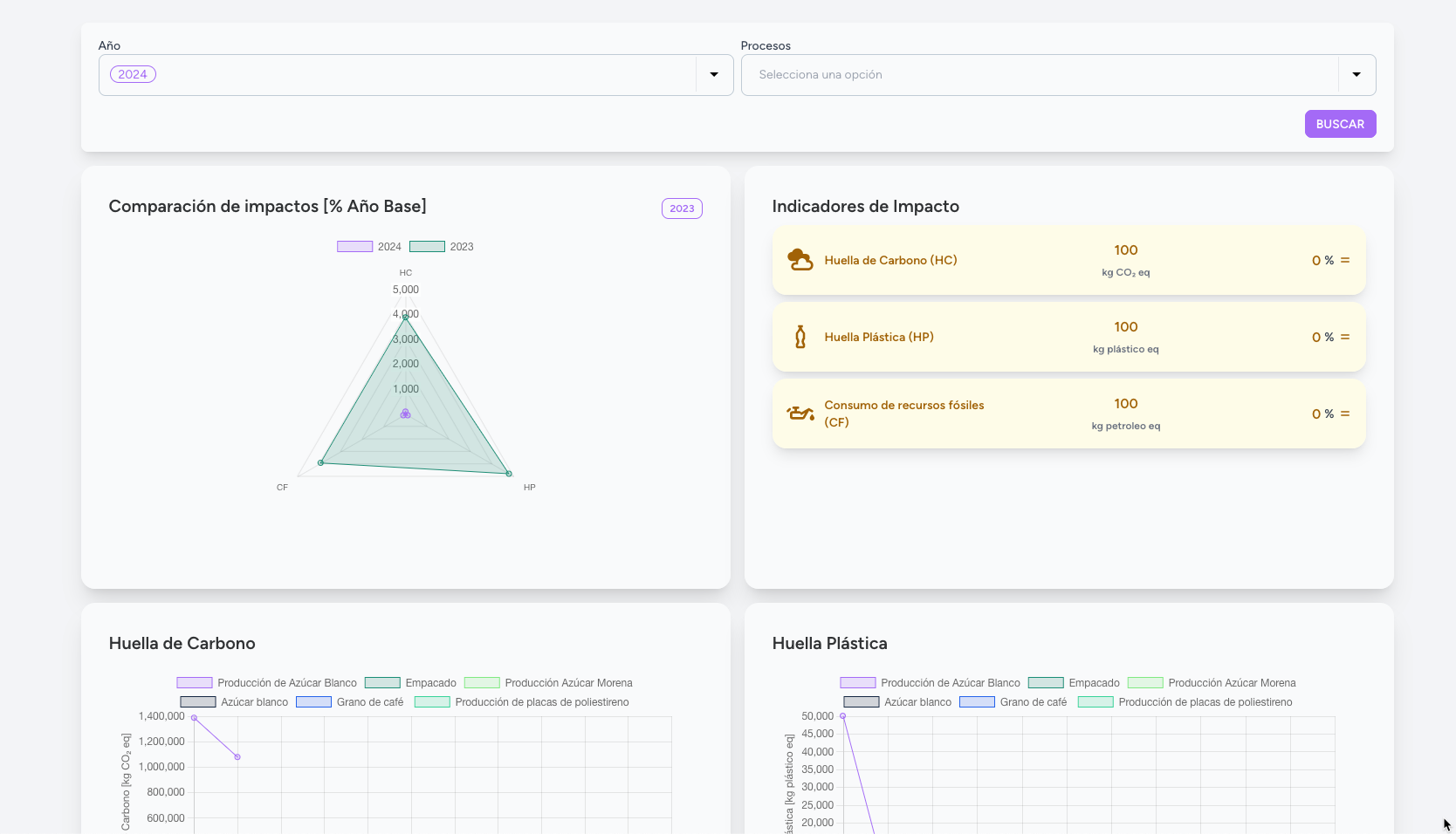1456x834 pixels.
Task: Click 'Huella de Carbono (HC)' indicator label
Action: tap(890, 260)
